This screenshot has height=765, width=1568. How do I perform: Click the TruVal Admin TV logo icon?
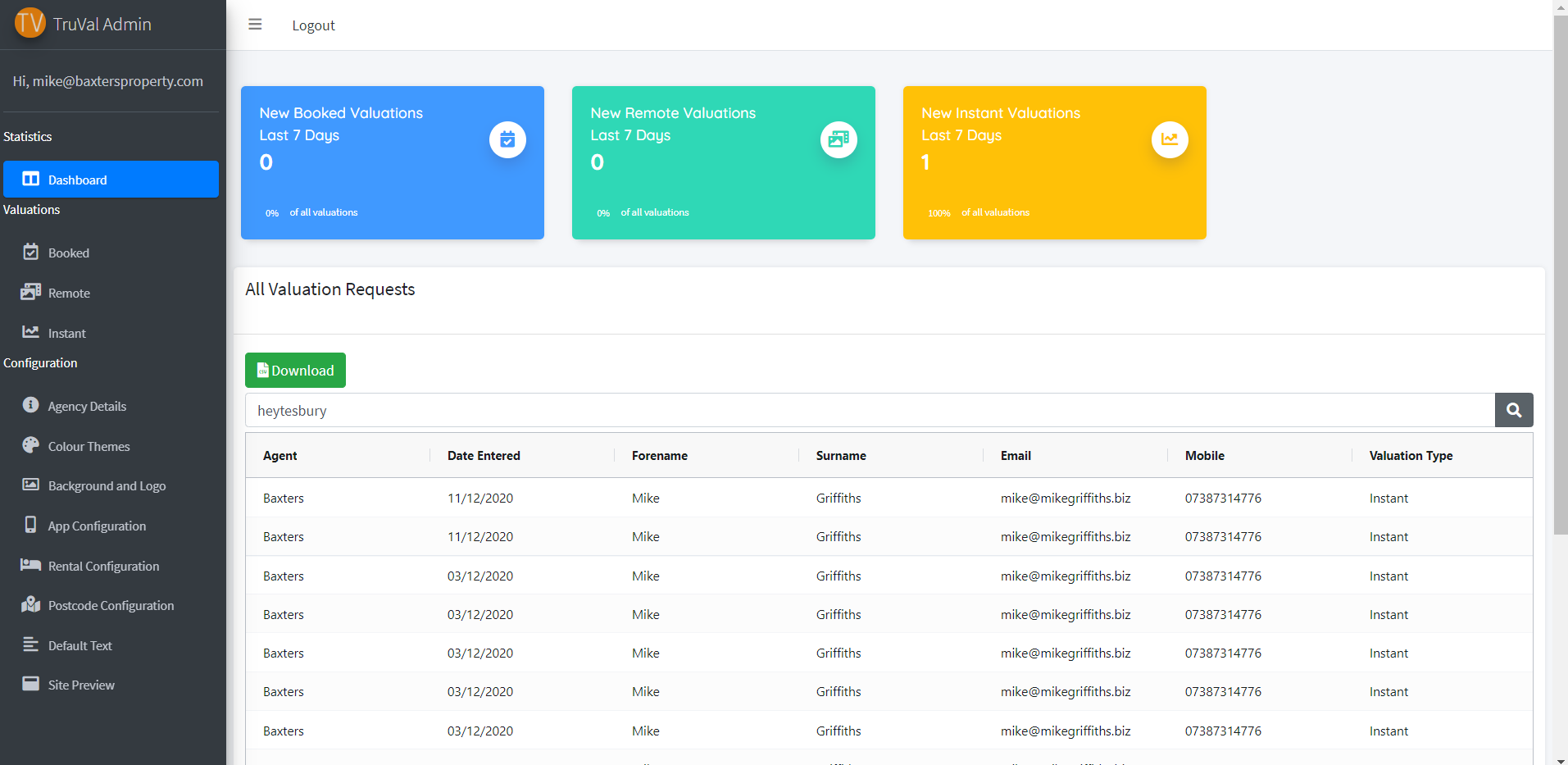click(30, 23)
